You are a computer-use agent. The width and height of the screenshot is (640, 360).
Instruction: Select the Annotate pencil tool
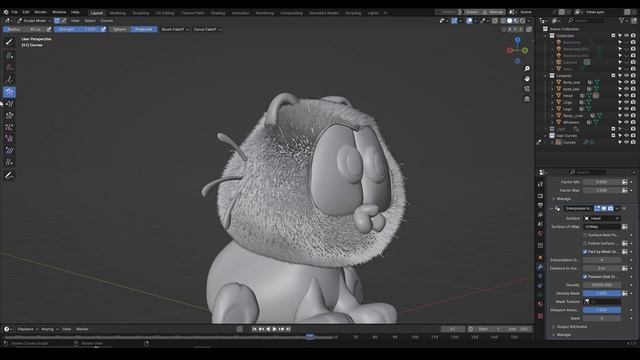[9, 176]
